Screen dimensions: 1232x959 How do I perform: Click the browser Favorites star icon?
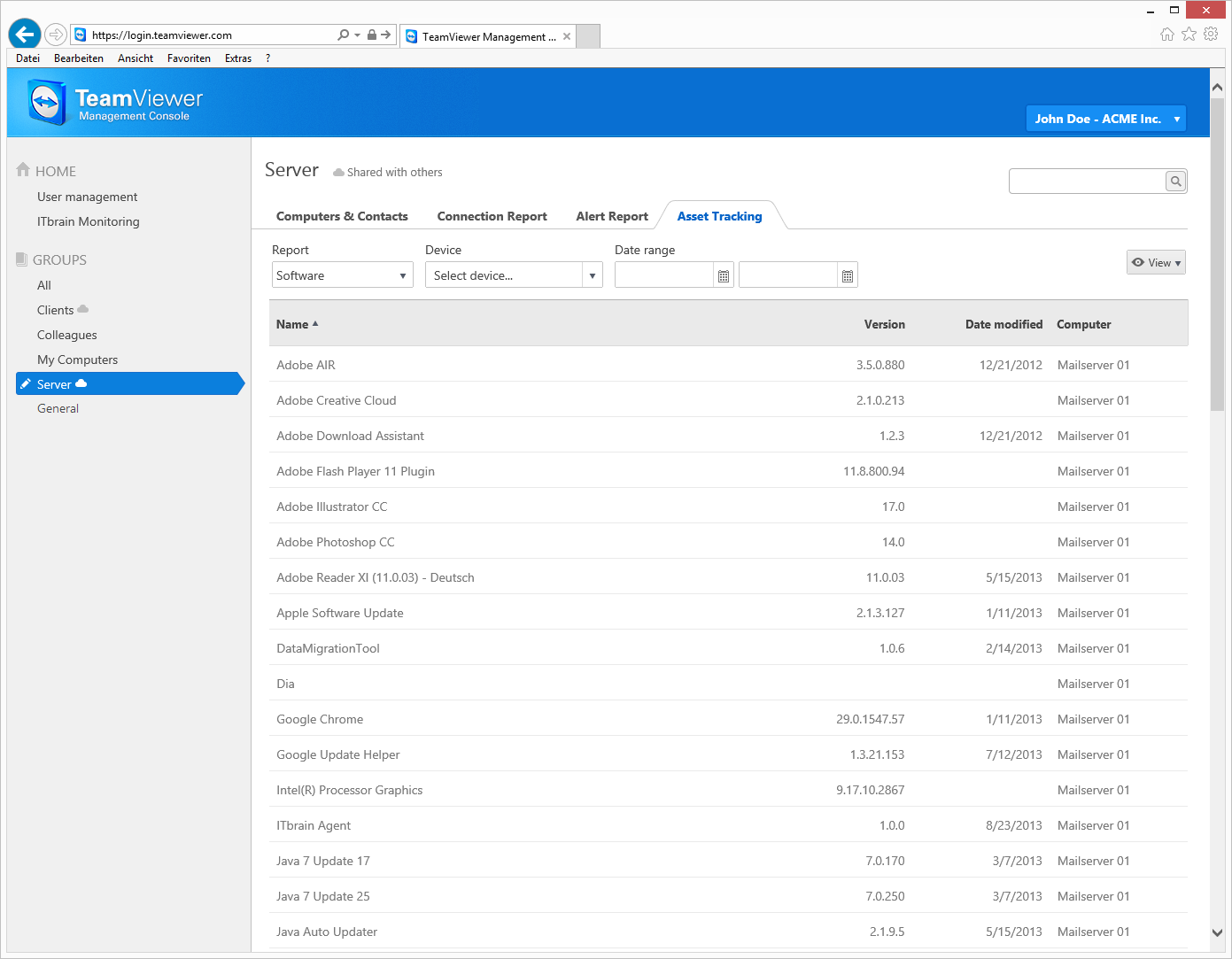coord(1189,34)
